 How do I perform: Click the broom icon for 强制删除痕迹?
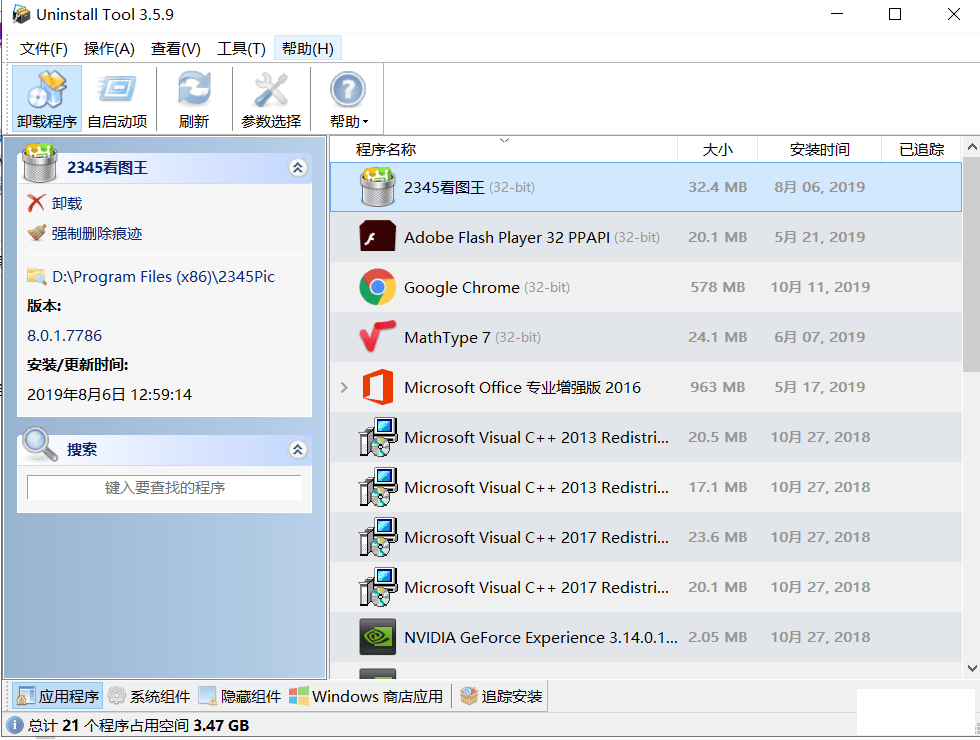(37, 233)
